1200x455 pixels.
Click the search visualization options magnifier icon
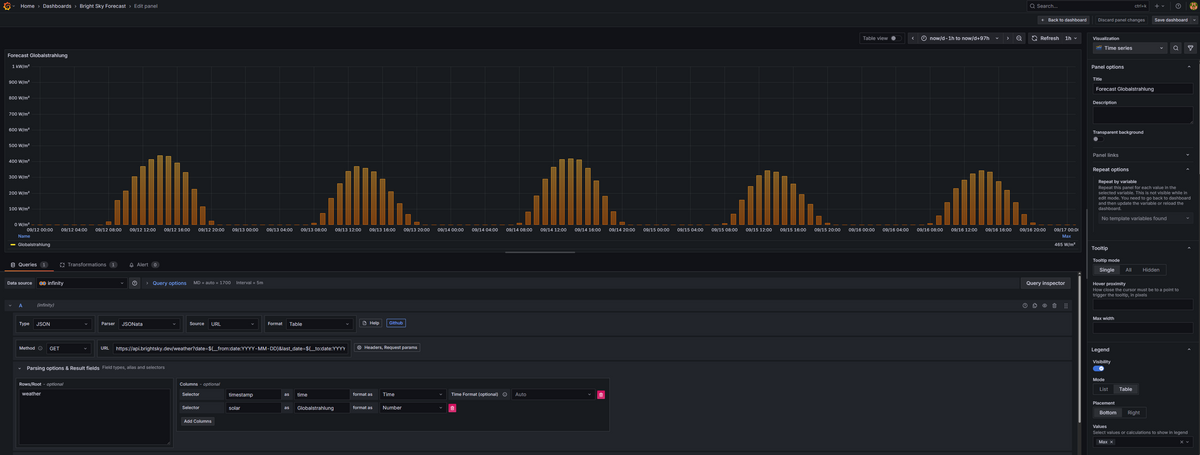1176,47
